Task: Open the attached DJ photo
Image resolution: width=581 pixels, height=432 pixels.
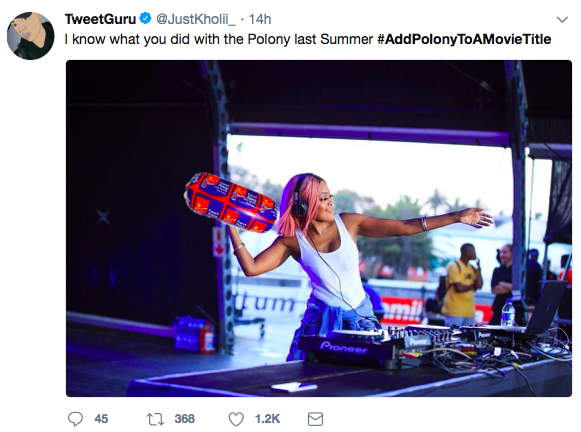Action: 319,228
